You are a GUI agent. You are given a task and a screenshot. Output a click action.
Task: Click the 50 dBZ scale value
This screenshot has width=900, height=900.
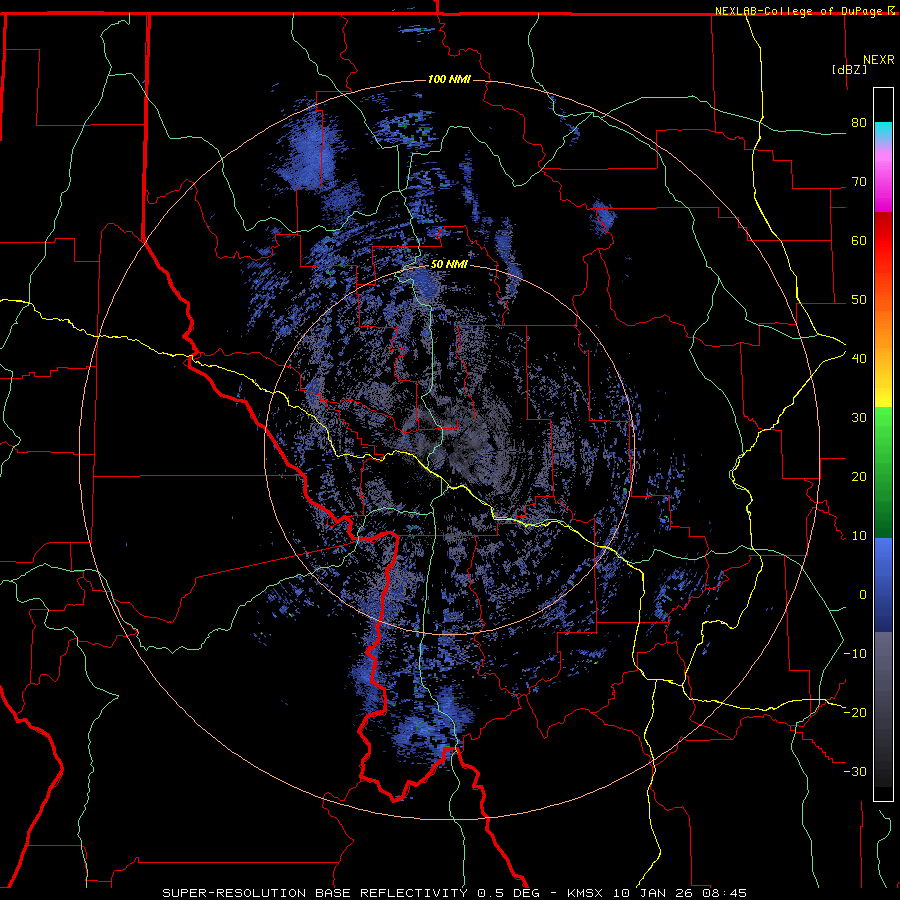tap(859, 300)
